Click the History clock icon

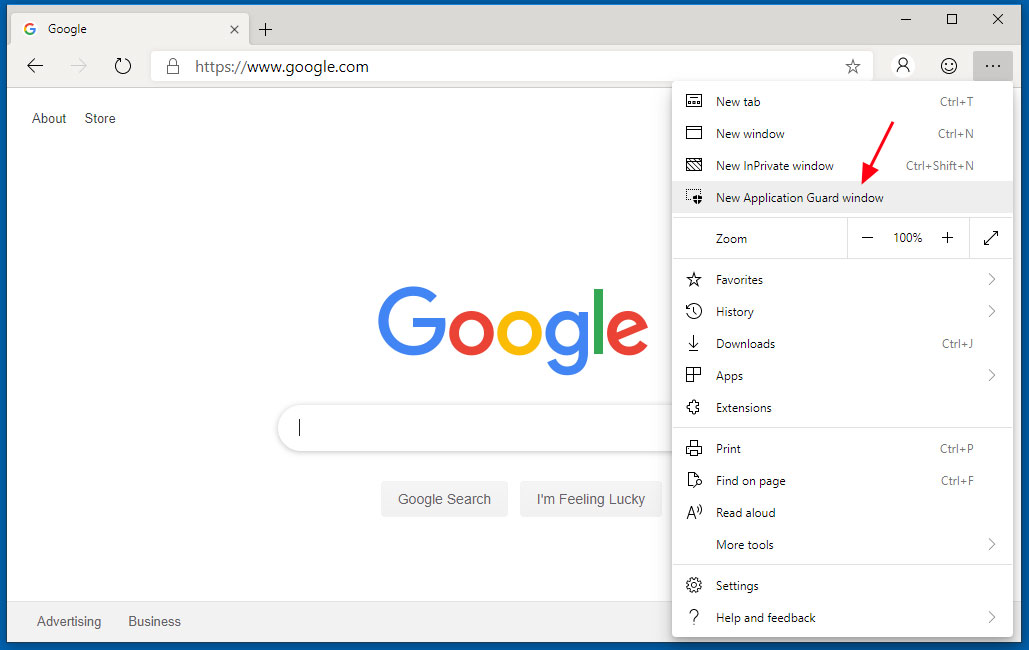pyautogui.click(x=694, y=311)
